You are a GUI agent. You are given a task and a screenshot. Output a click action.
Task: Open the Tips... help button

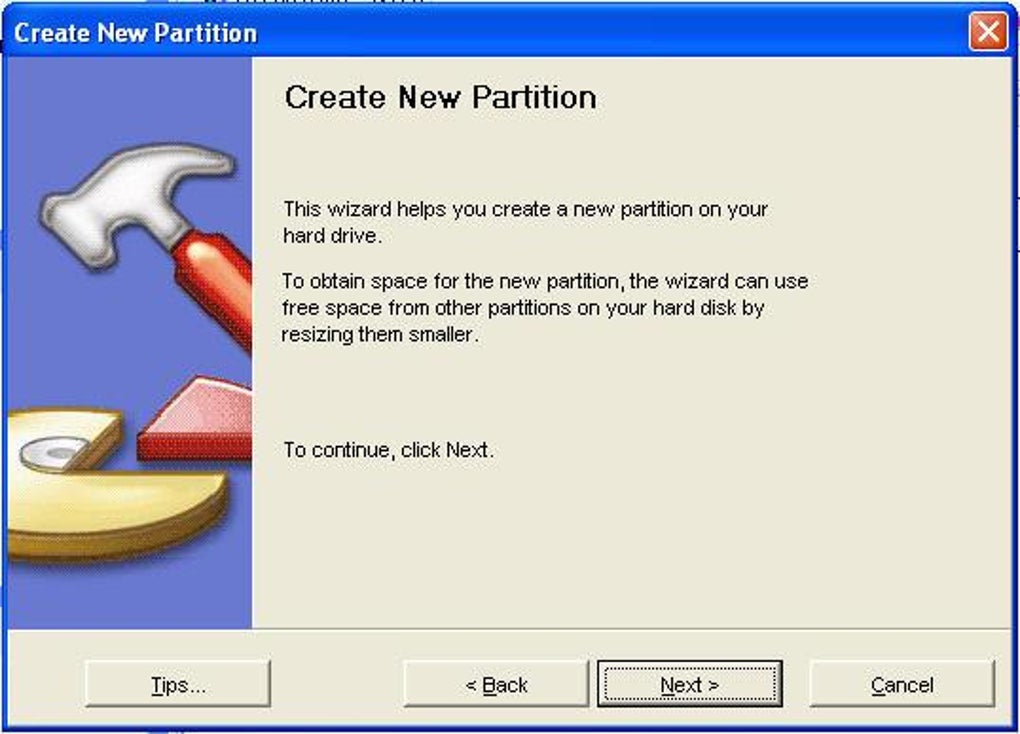pyautogui.click(x=178, y=685)
